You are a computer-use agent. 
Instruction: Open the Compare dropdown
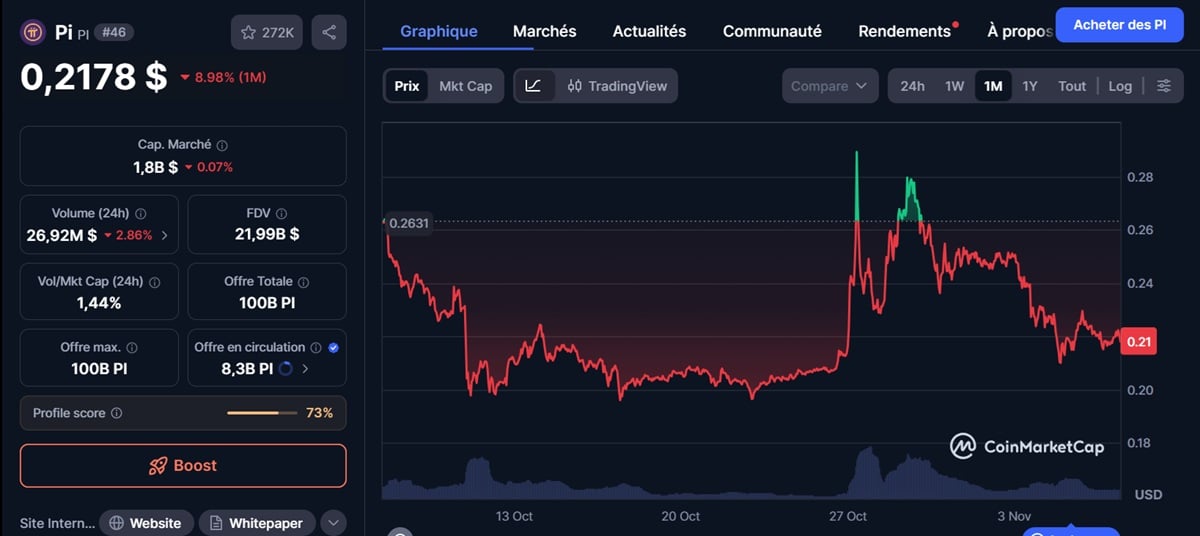(830, 86)
